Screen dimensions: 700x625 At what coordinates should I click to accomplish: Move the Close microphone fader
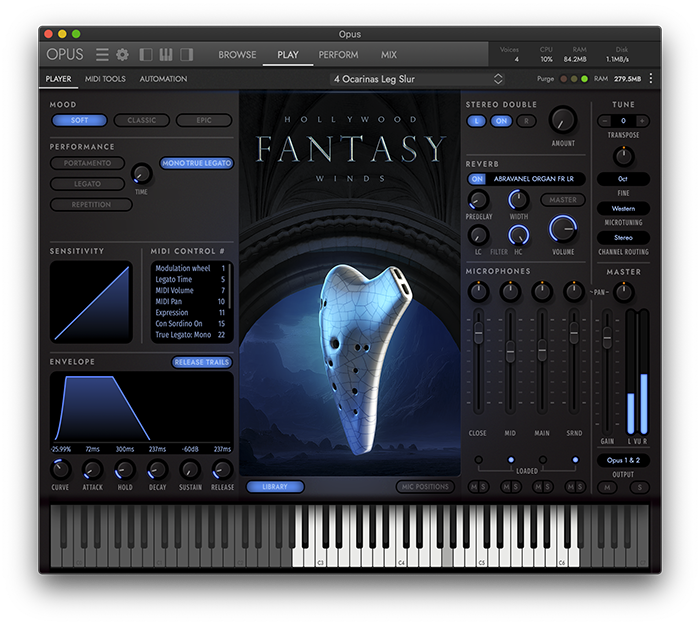click(x=478, y=333)
